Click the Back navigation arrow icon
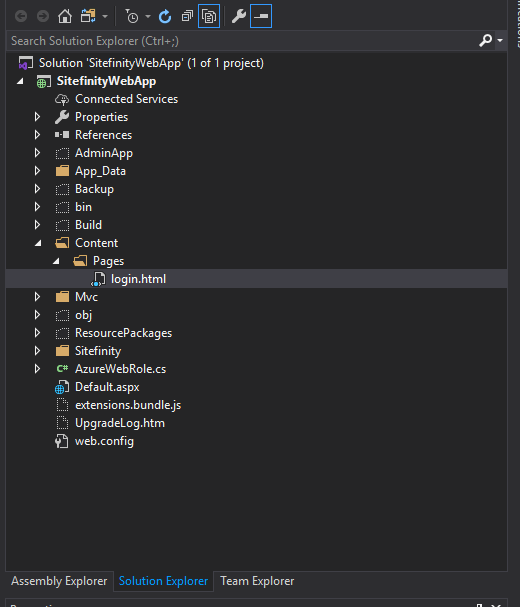Image resolution: width=520 pixels, height=607 pixels. pyautogui.click(x=21, y=16)
